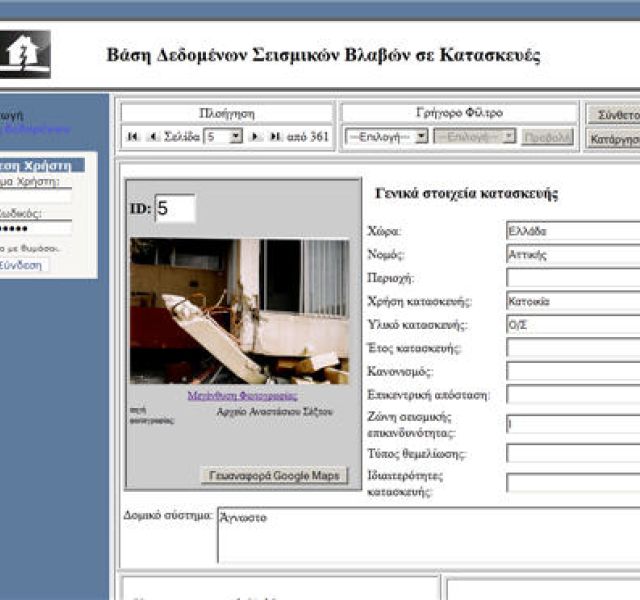The height and width of the screenshot is (600, 640).
Task: Click the password field with dots
Action: tap(36, 228)
